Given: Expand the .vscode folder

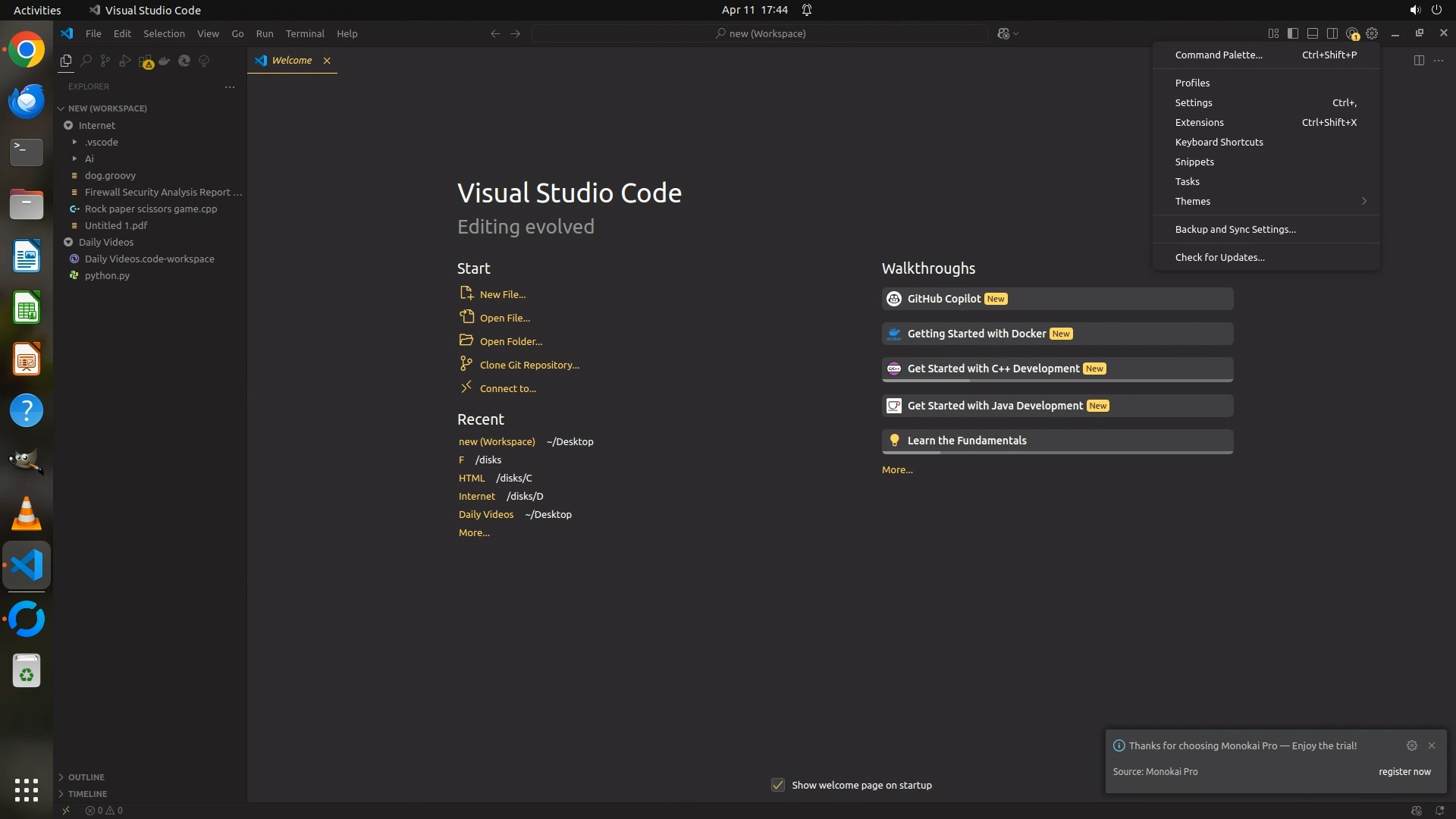Looking at the screenshot, I should pyautogui.click(x=102, y=142).
